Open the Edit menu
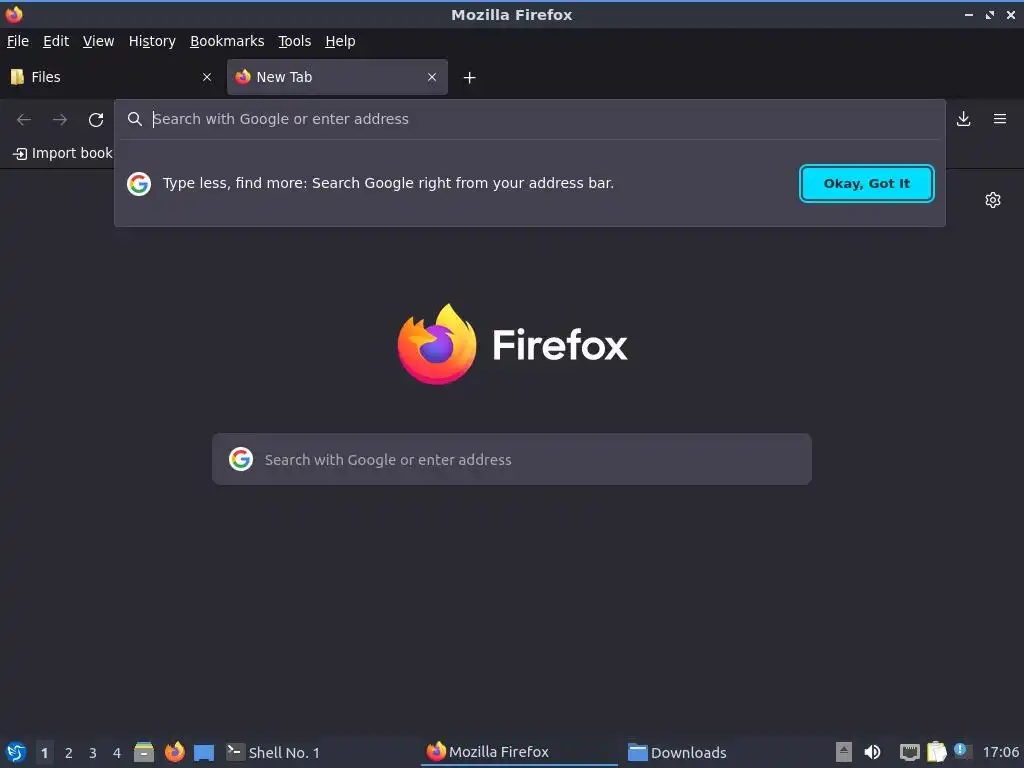The height and width of the screenshot is (768, 1024). point(56,41)
